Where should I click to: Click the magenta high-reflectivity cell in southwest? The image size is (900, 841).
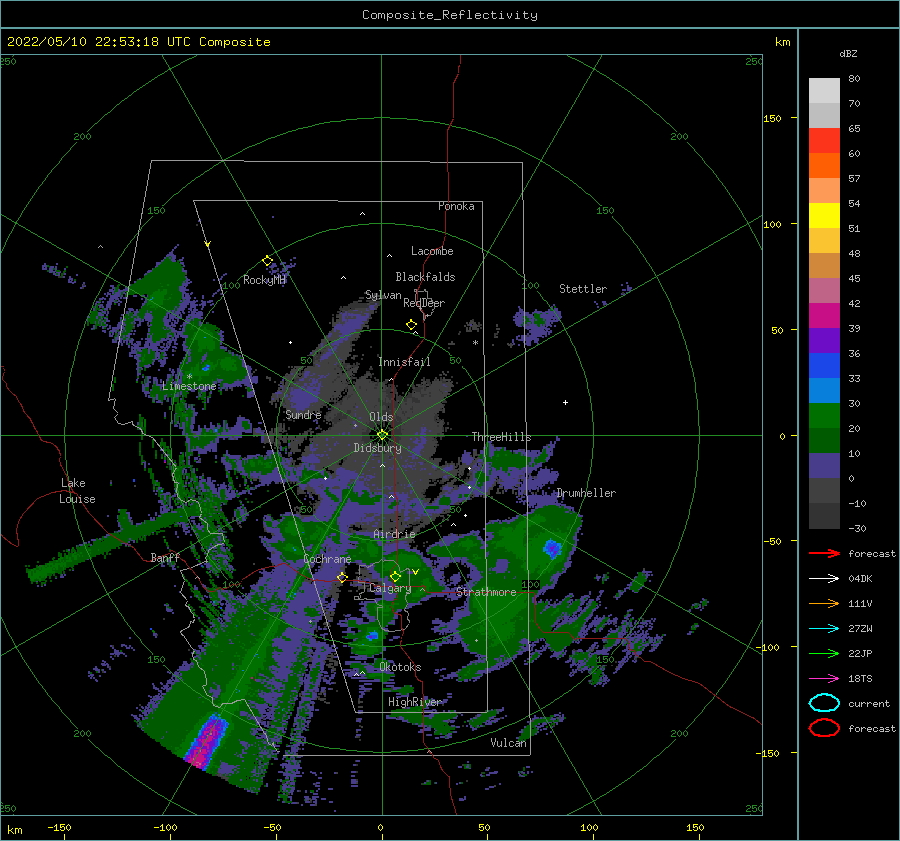207,740
